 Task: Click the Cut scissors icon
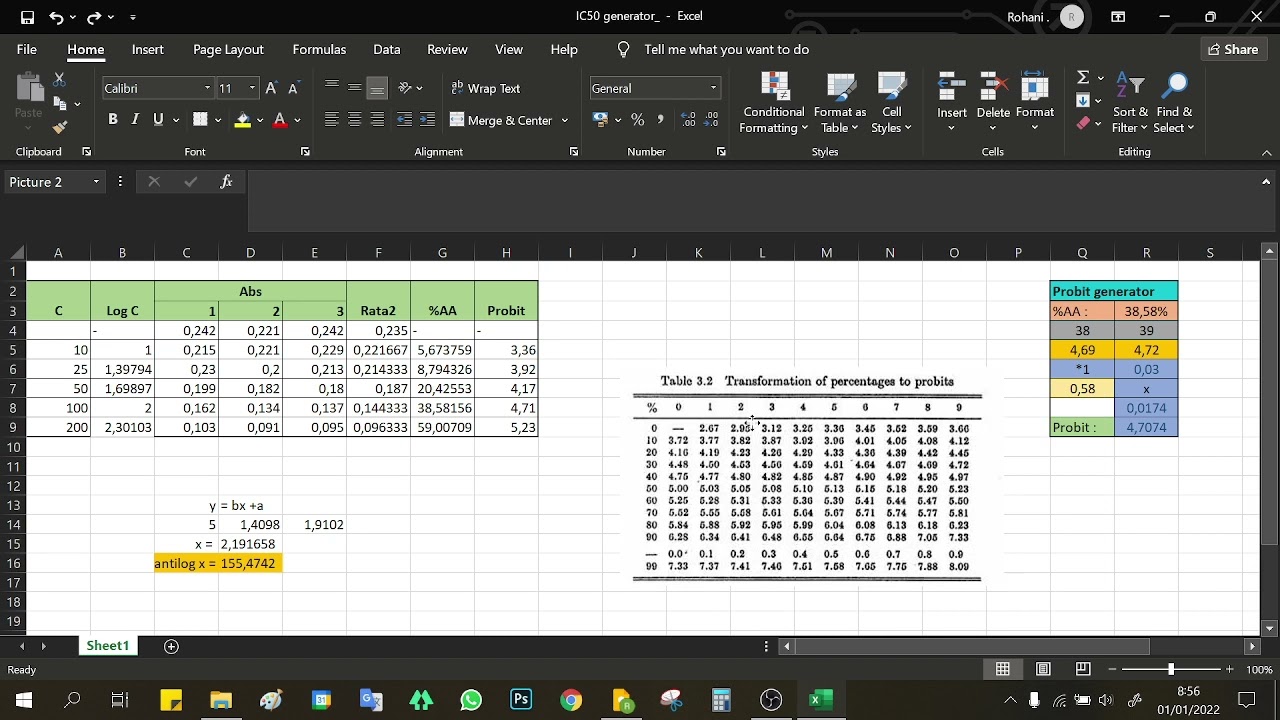point(60,79)
